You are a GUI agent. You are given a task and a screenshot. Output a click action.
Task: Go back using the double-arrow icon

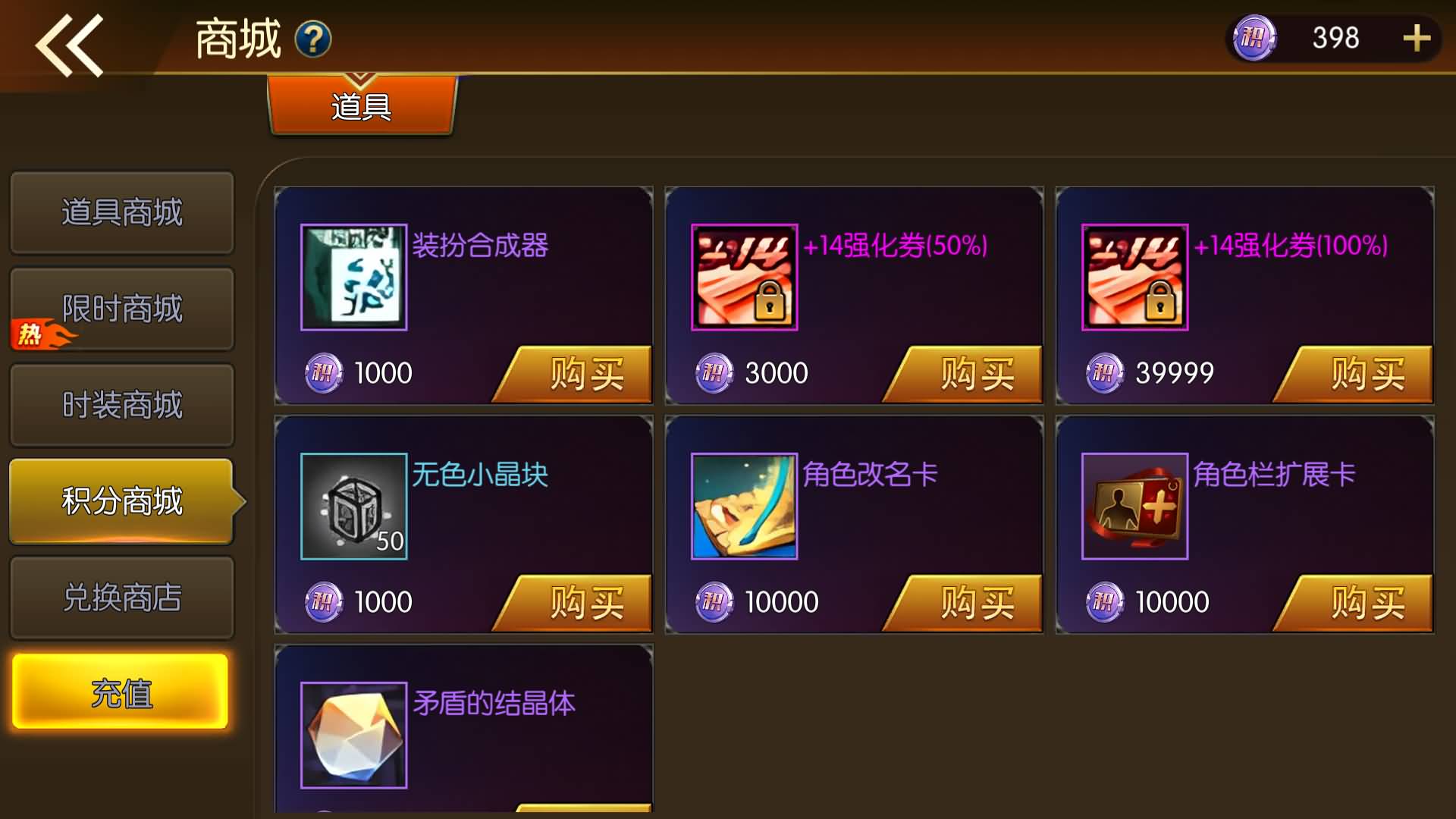tap(69, 45)
